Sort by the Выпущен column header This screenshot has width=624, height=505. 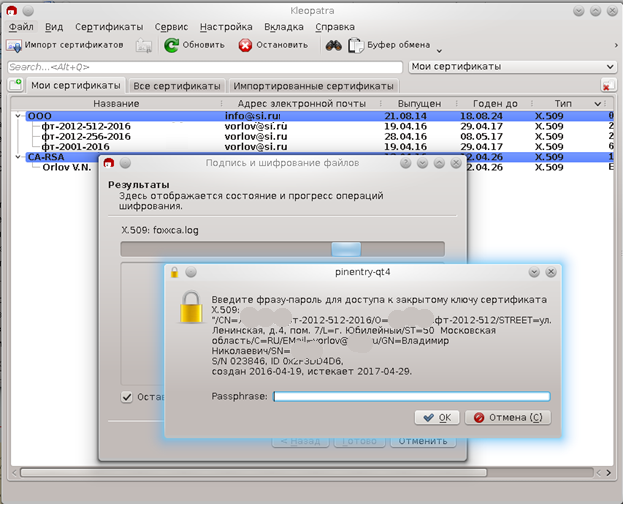[x=419, y=103]
